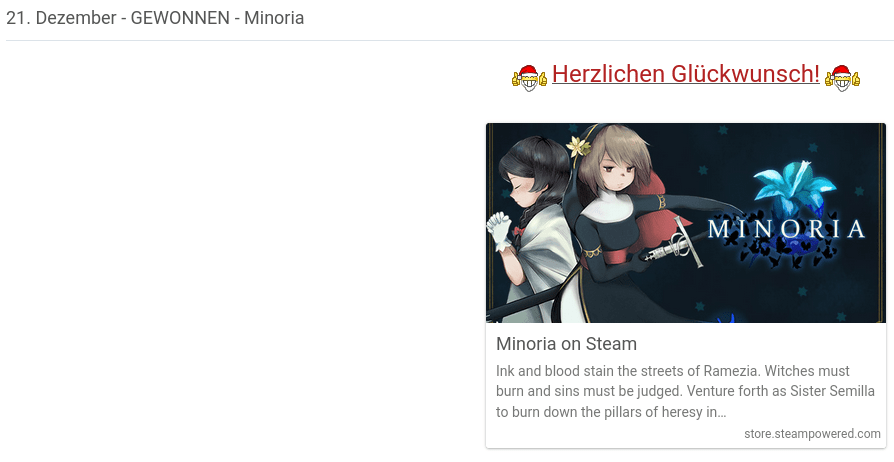Click the silver sword hilt in artwork
Viewport: 894px width, 462px height.
click(680, 242)
